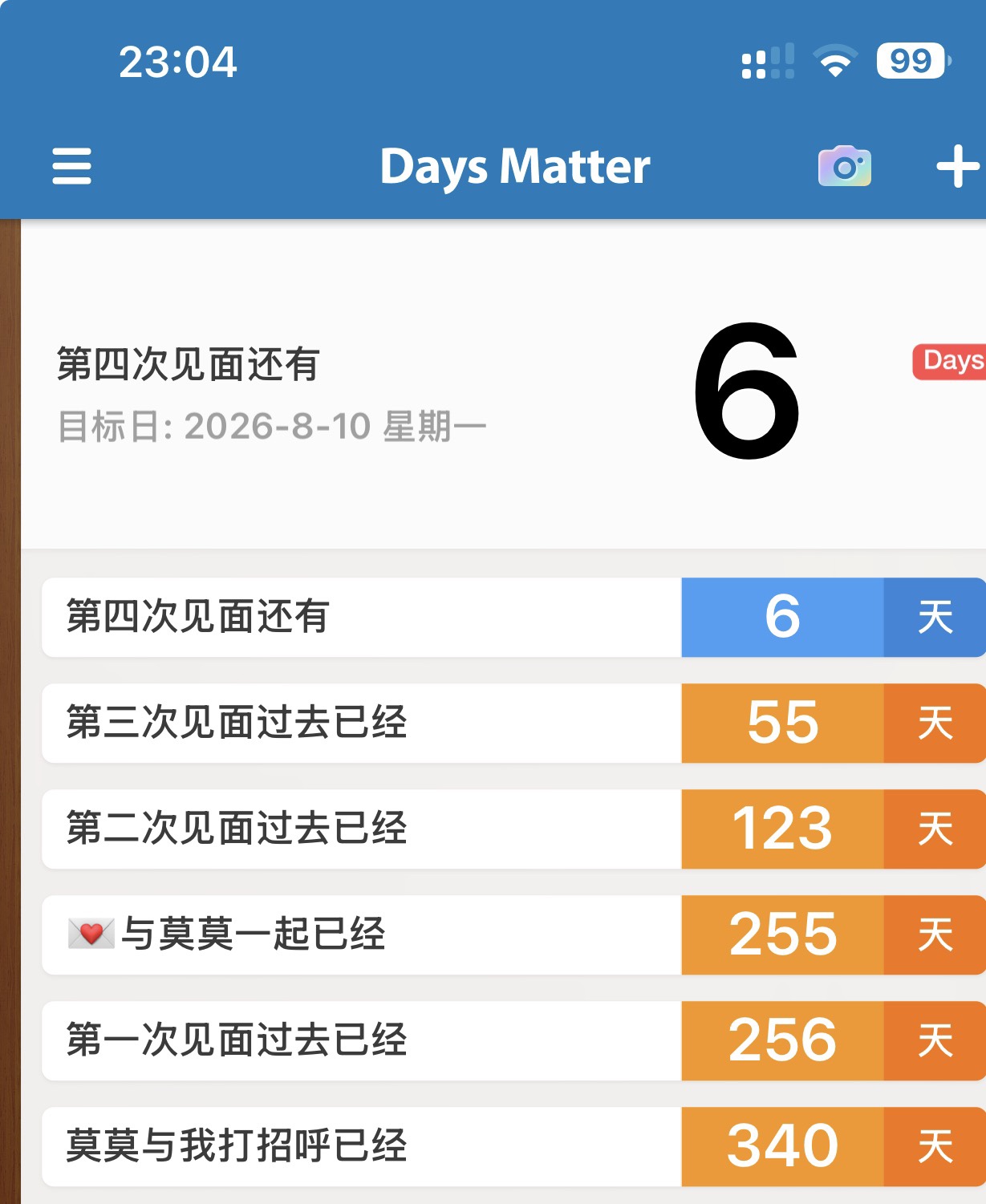Tap the orange 255 day counter

[782, 934]
